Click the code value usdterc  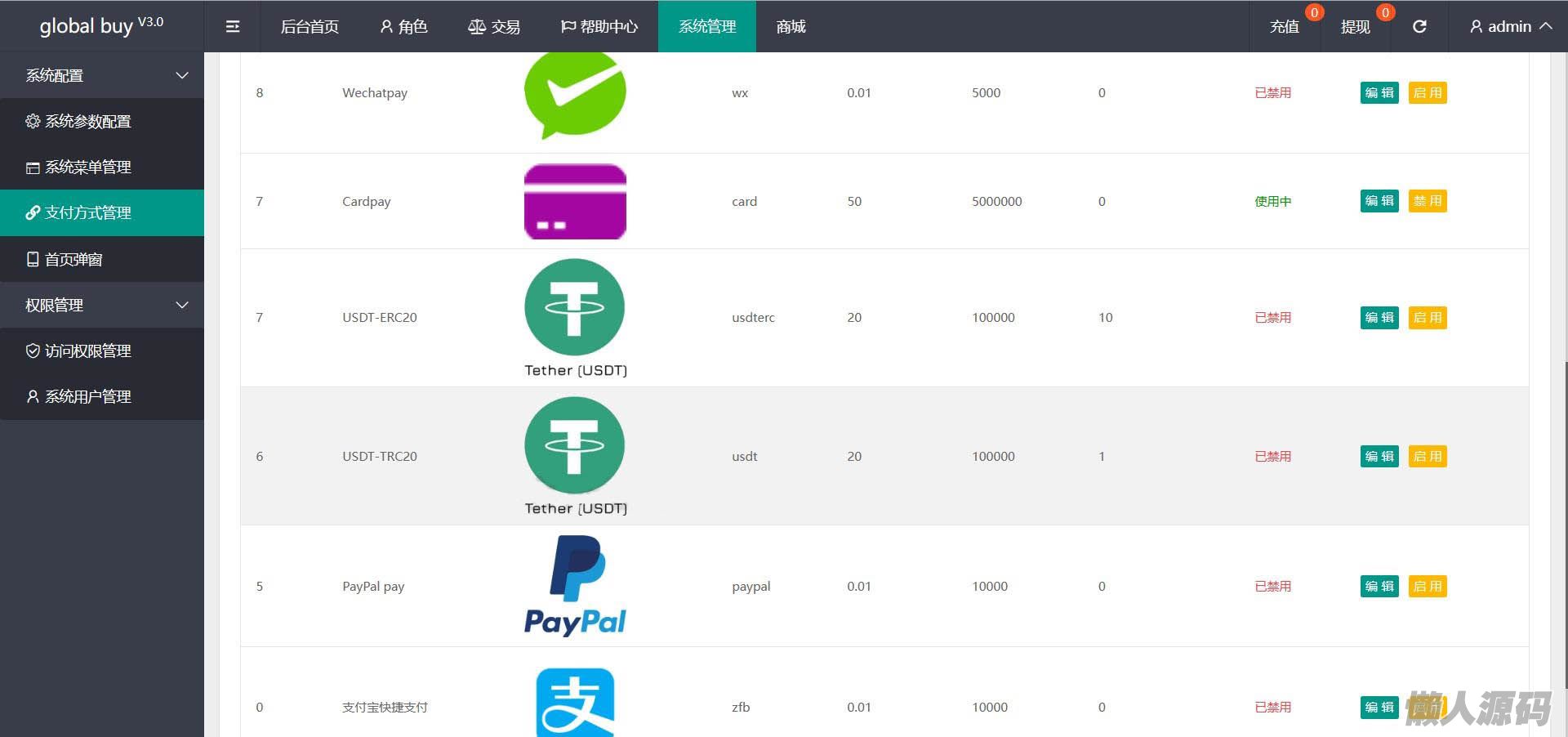[x=753, y=318]
